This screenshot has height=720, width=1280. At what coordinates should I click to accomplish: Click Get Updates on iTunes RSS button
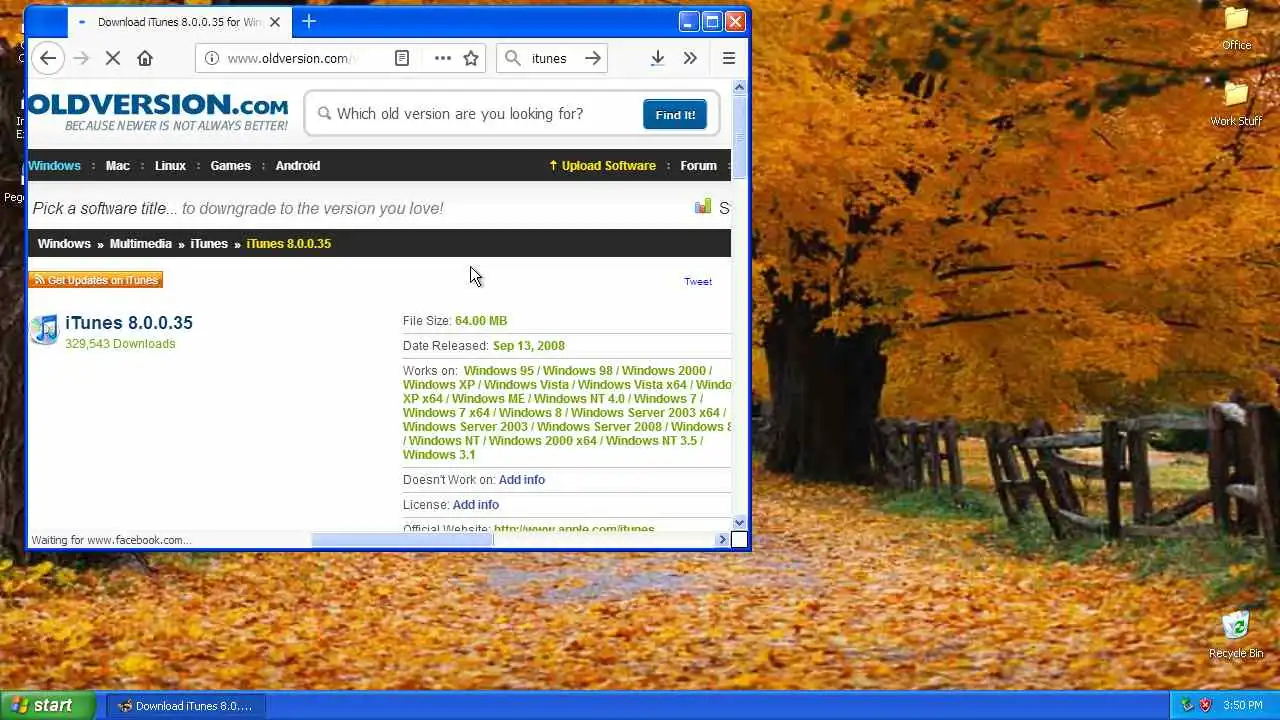[96, 280]
